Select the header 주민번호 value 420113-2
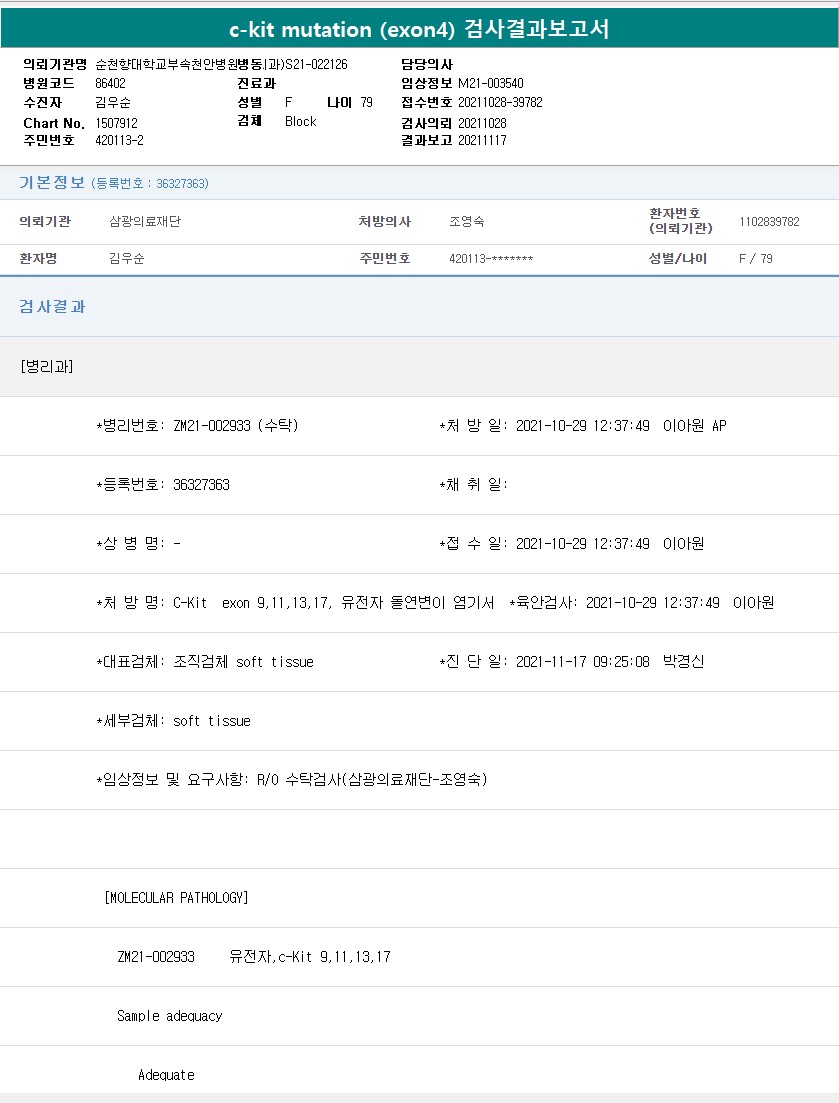 (x=120, y=140)
